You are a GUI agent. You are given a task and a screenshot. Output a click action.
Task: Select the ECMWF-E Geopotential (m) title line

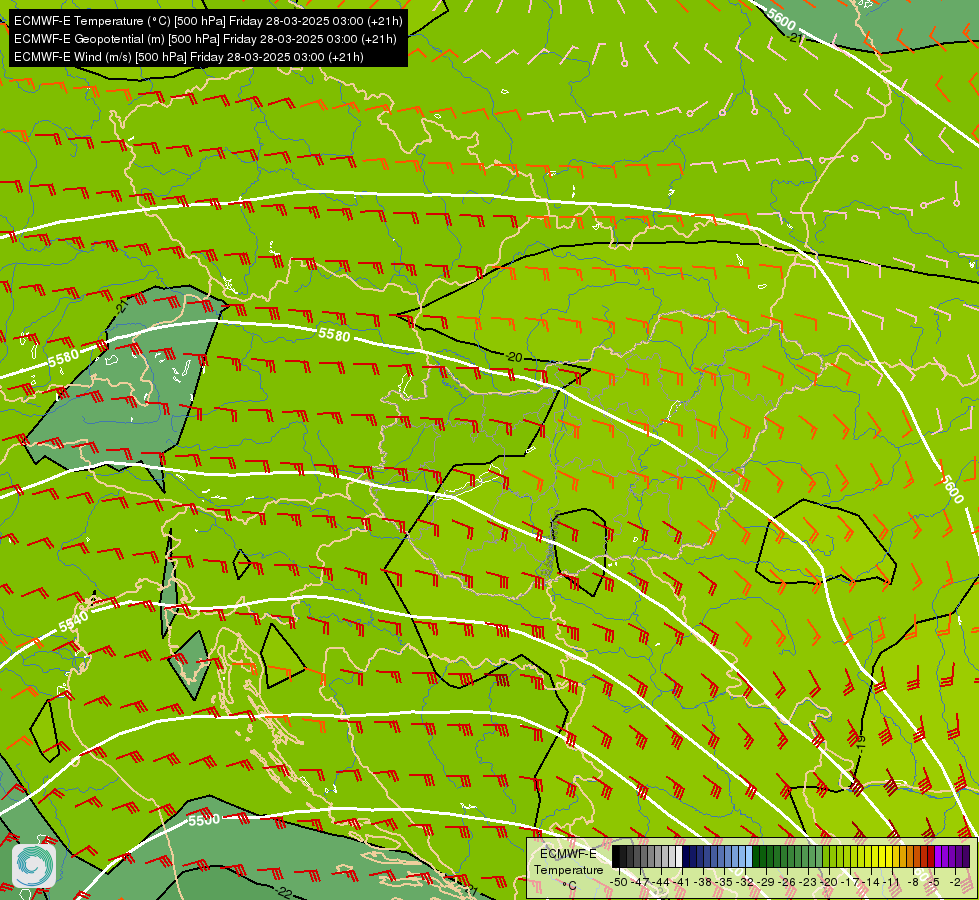click(x=205, y=39)
